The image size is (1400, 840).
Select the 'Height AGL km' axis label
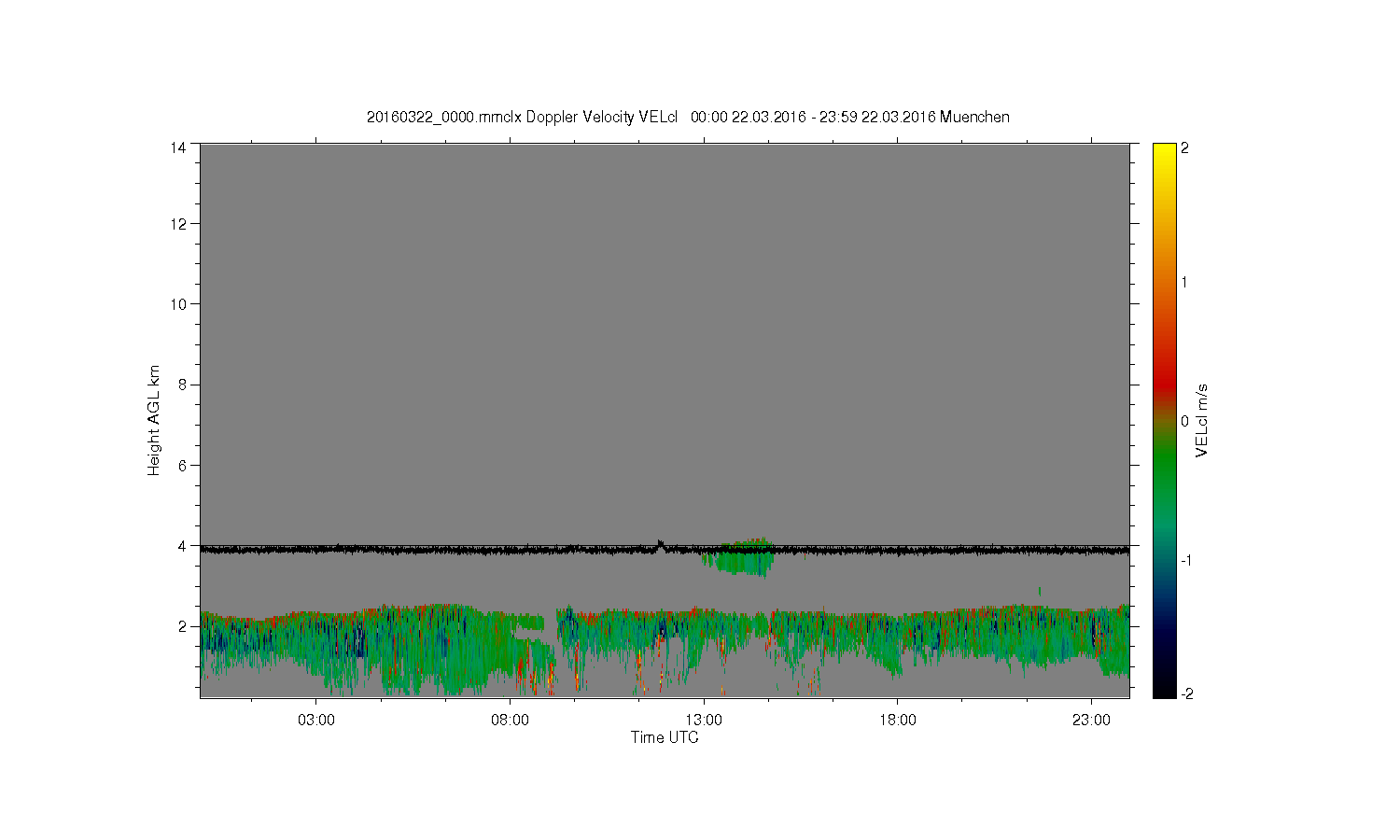pyautogui.click(x=154, y=420)
